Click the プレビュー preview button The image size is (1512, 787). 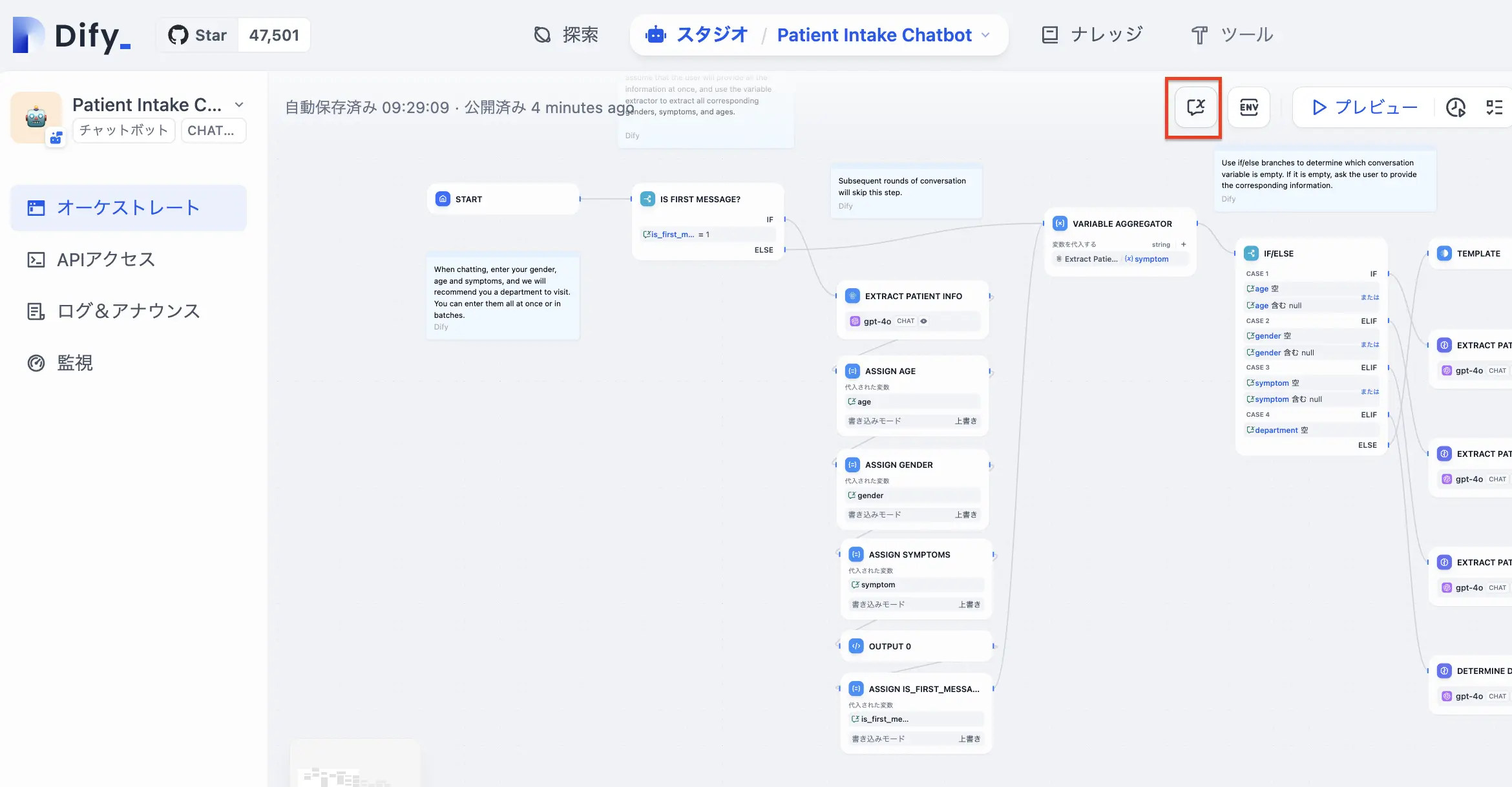click(1365, 107)
